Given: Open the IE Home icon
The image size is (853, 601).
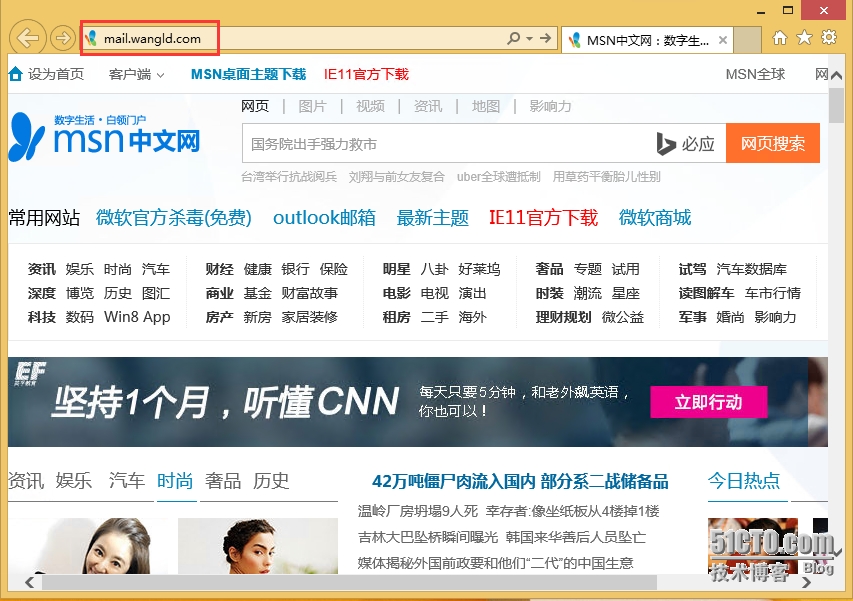Looking at the screenshot, I should coord(780,38).
